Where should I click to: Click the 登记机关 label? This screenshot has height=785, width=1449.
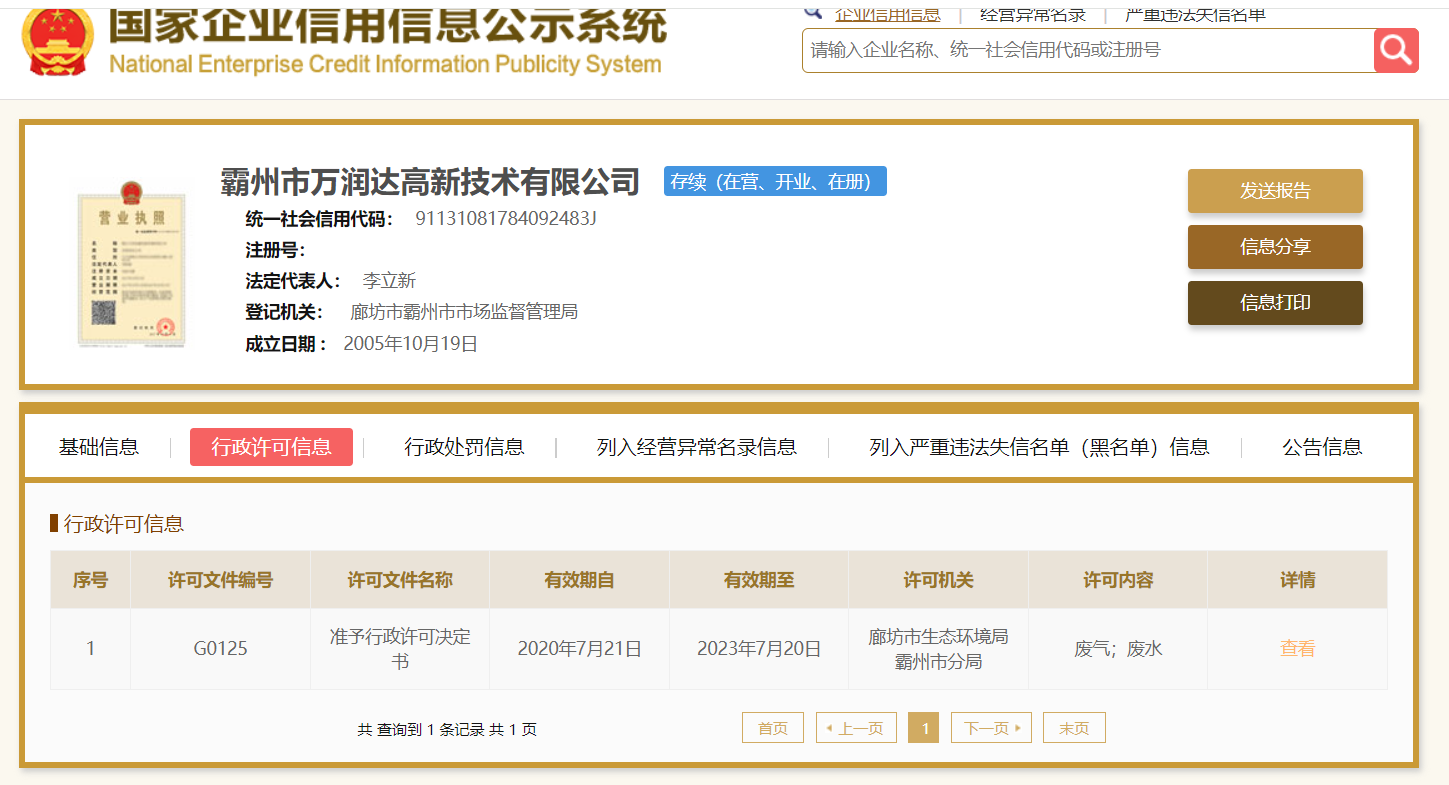[284, 312]
